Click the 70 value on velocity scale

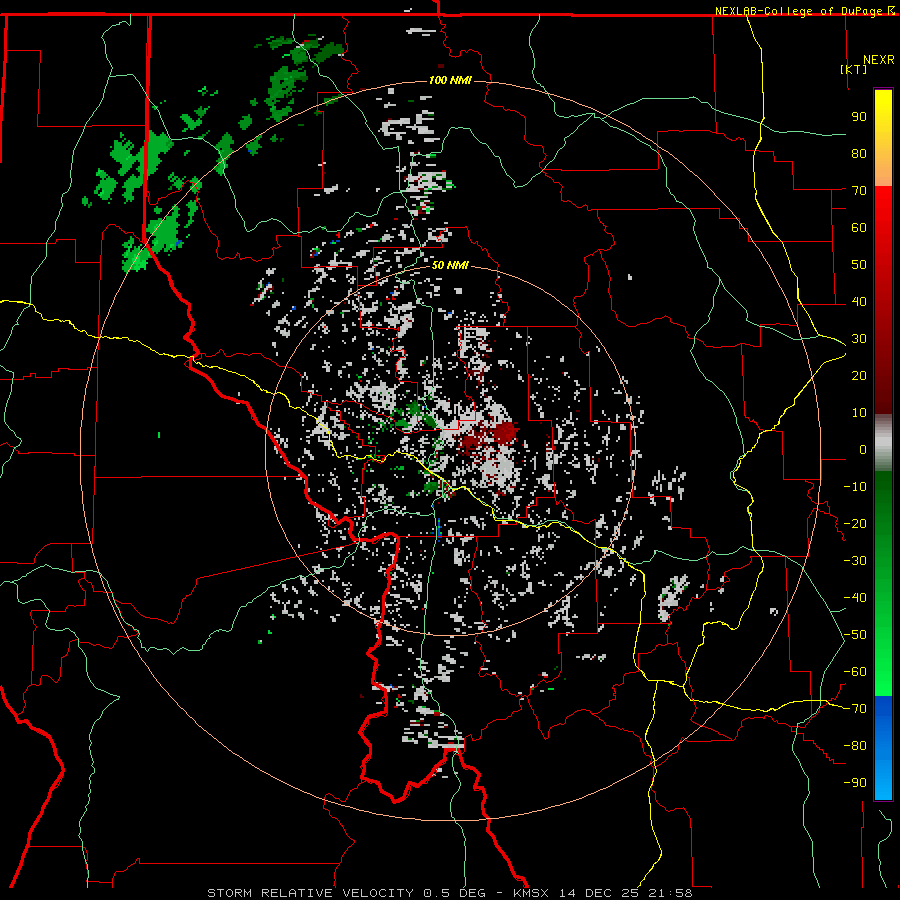click(859, 191)
